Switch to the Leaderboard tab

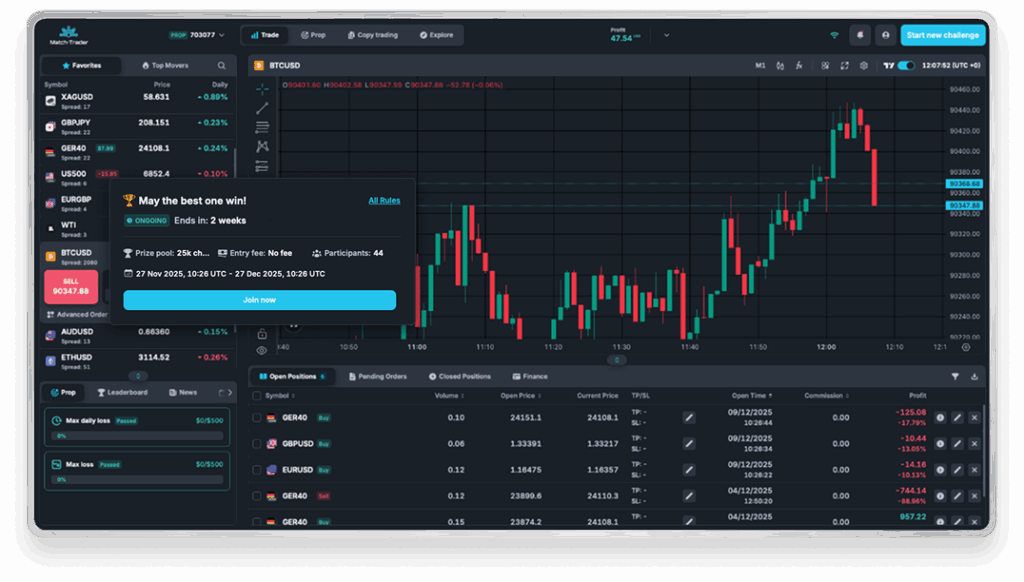pyautogui.click(x=123, y=393)
